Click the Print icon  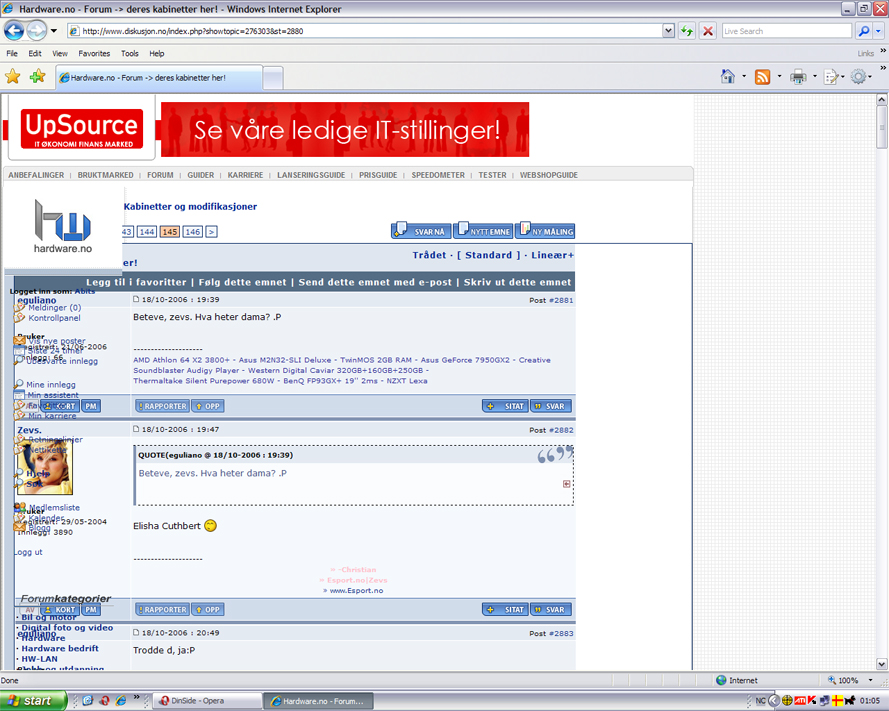798,77
